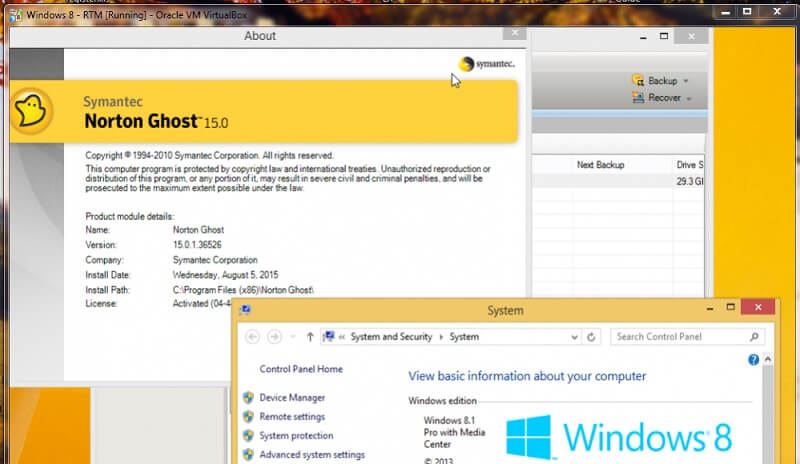Click the install date Wednesday, August 5, 2015
Image resolution: width=800 pixels, height=464 pixels.
point(226,275)
